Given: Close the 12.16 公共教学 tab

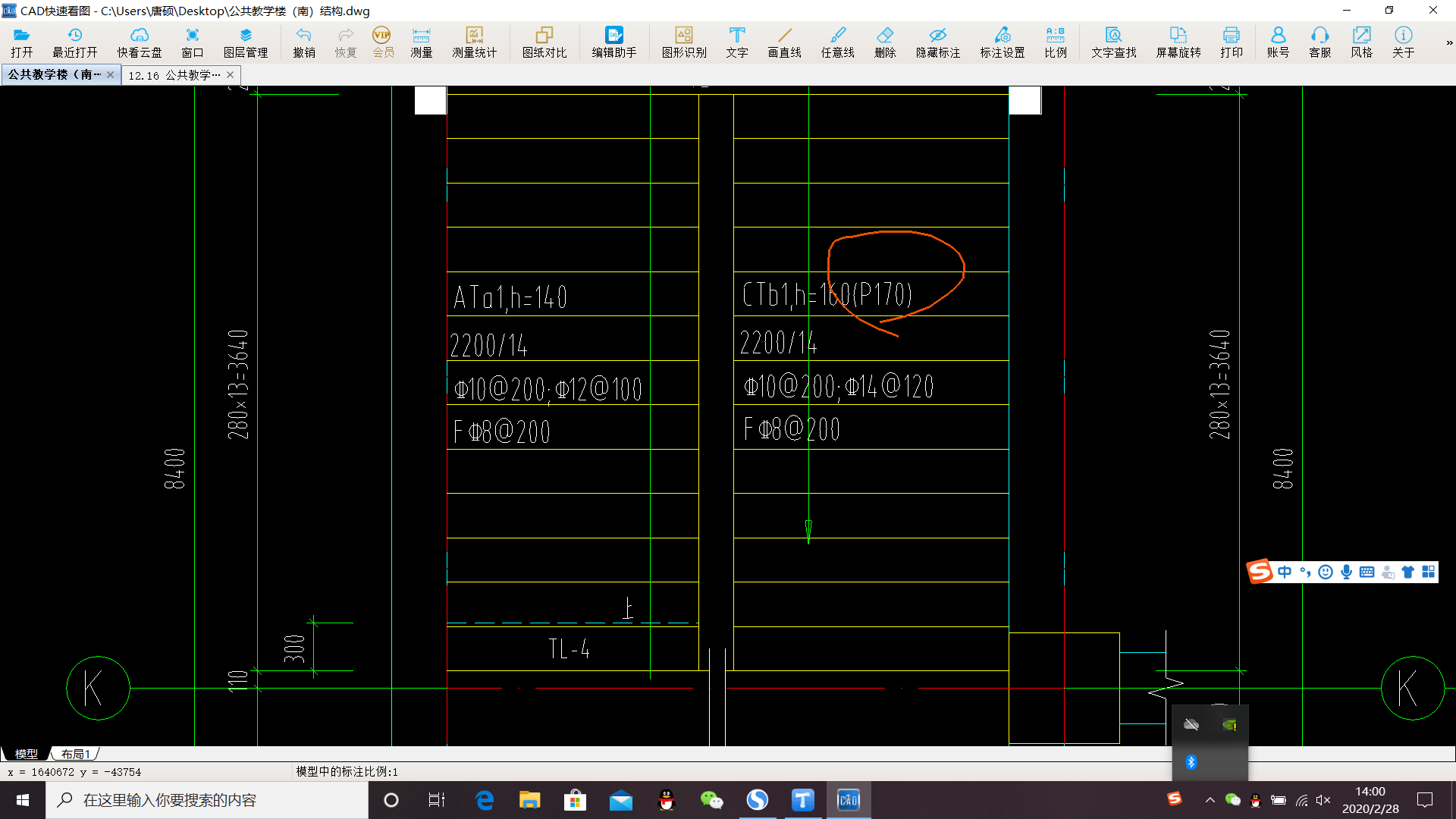Looking at the screenshot, I should [231, 74].
